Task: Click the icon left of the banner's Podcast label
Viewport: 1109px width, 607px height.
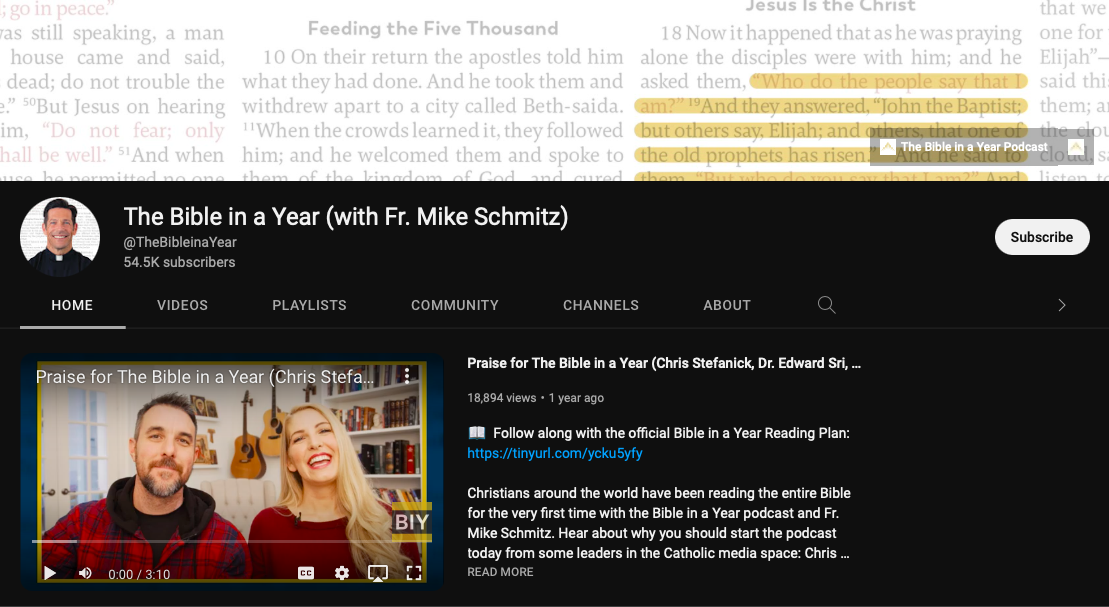Action: point(887,147)
